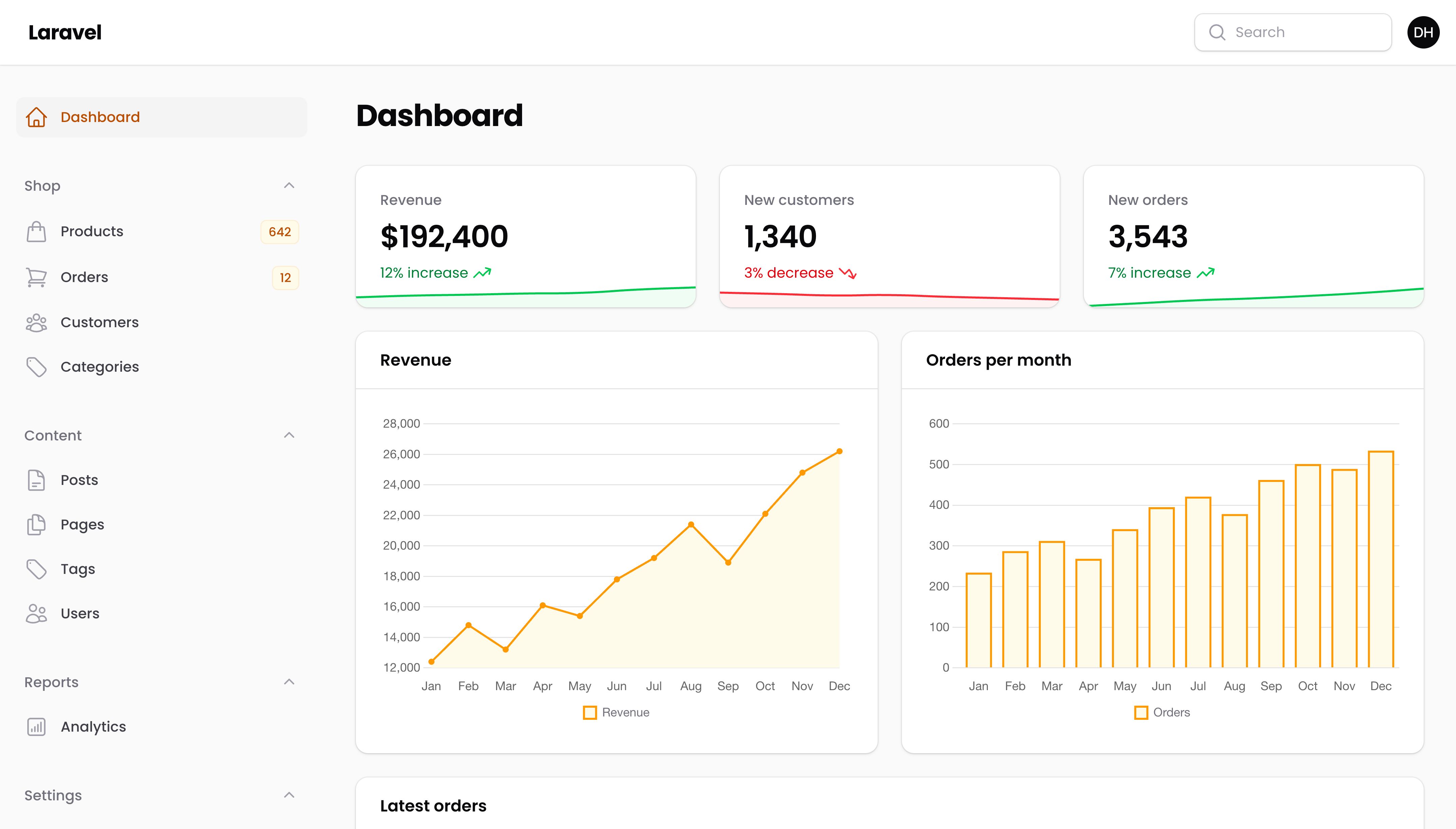
Task: Navigate to Customers page
Action: click(x=162, y=322)
